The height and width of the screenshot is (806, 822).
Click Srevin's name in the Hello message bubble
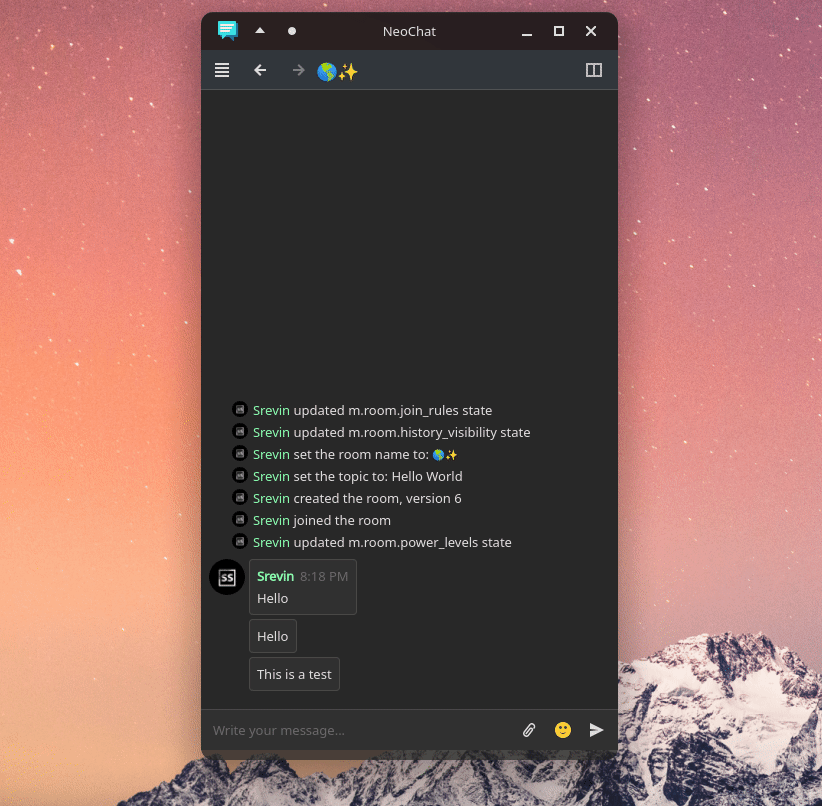pos(275,576)
